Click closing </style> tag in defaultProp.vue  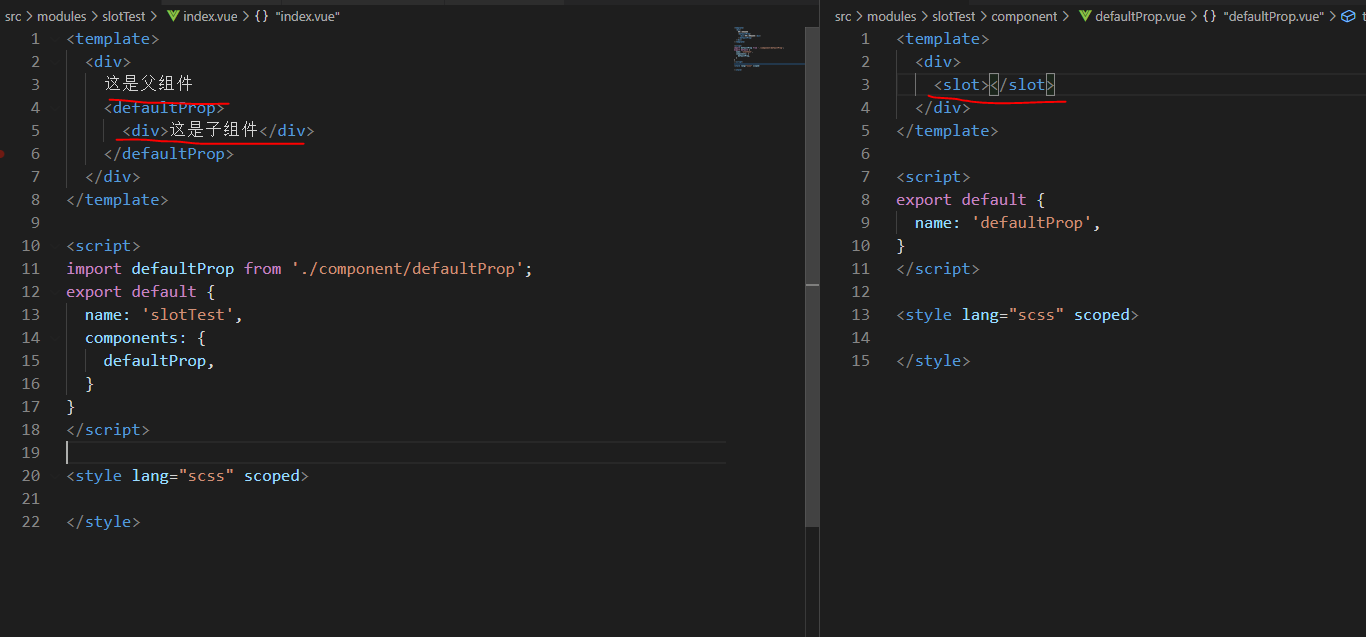pos(933,360)
